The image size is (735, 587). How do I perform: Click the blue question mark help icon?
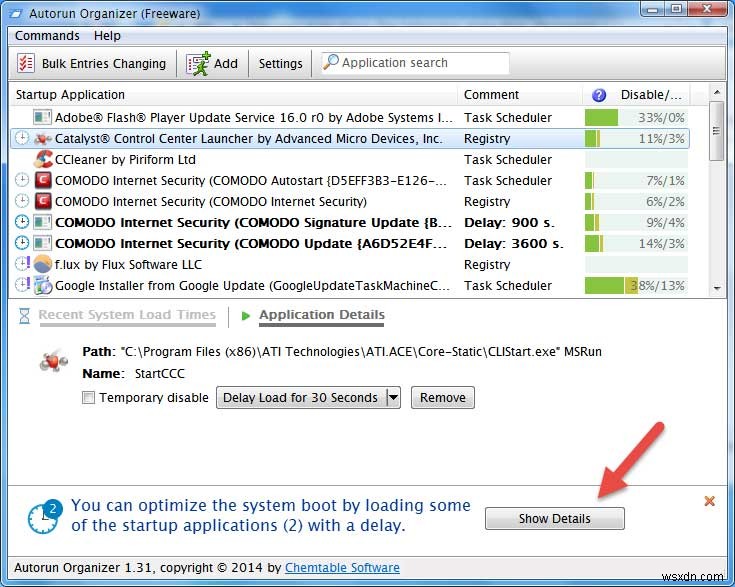[x=599, y=95]
